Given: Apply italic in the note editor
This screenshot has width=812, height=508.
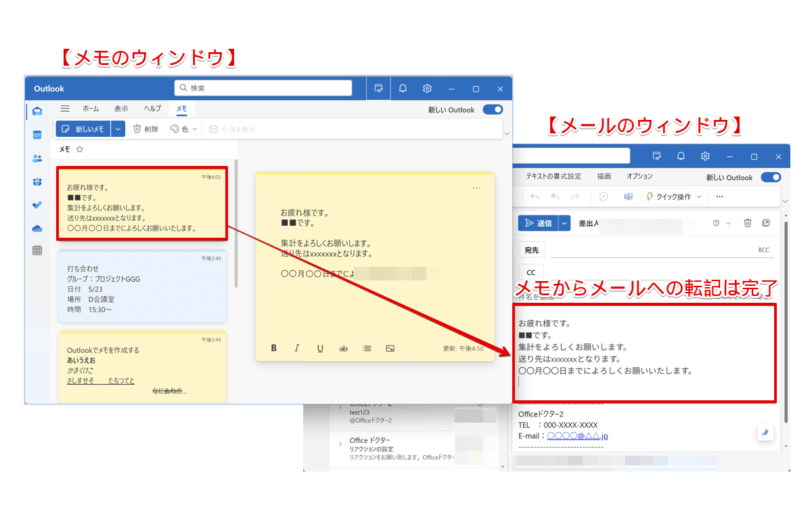Looking at the screenshot, I should [297, 348].
